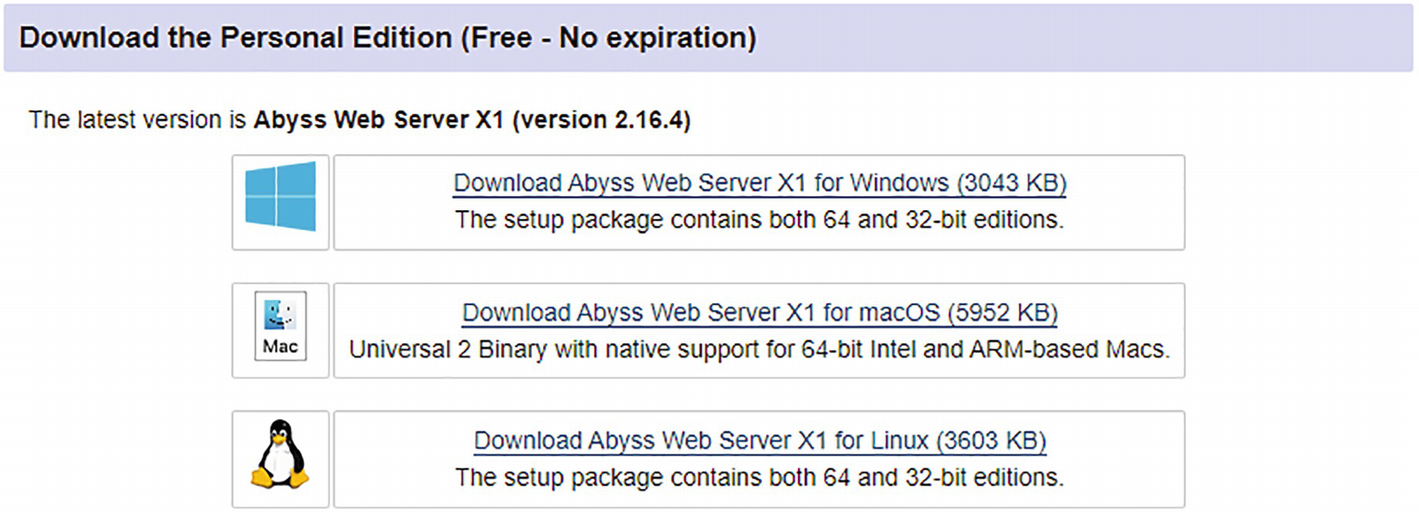1419x514 pixels.
Task: Click the Windows logo icon
Action: point(281,197)
